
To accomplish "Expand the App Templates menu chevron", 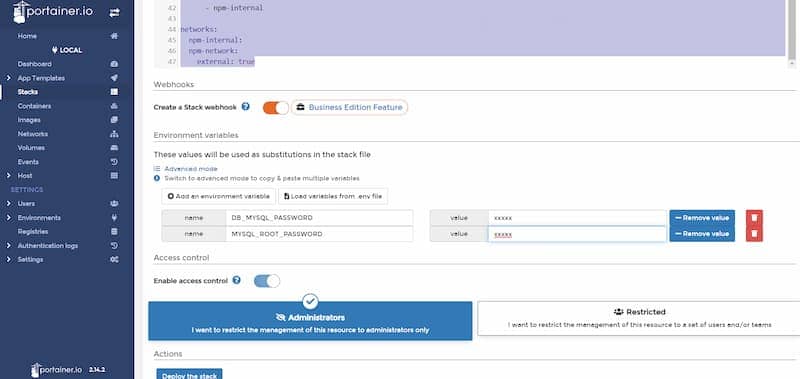I will click(x=8, y=78).
